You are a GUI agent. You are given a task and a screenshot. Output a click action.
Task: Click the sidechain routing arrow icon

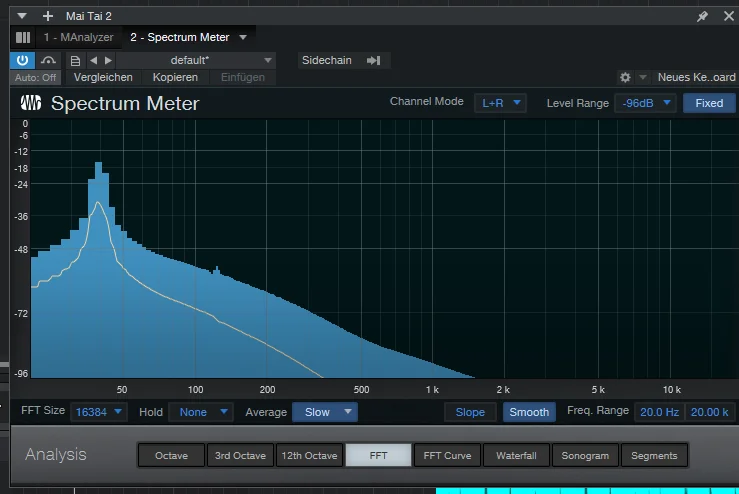point(374,60)
